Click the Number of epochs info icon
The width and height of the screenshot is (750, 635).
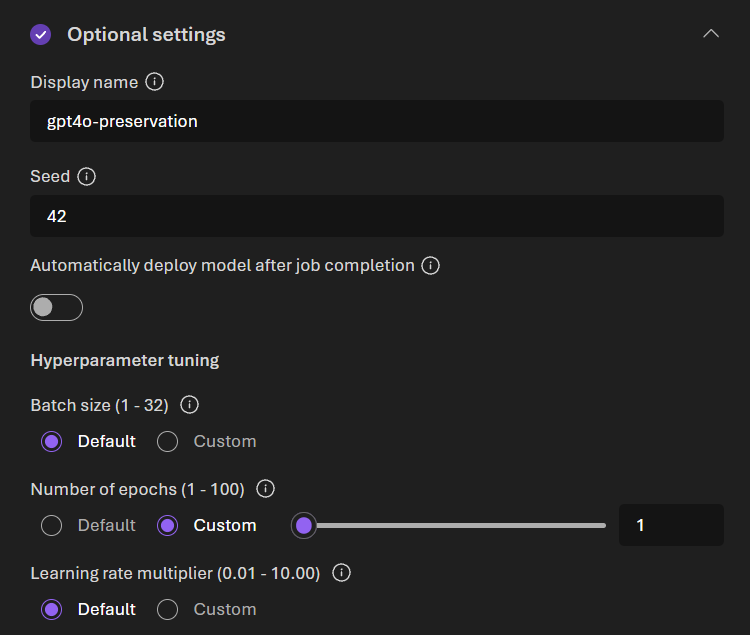[265, 489]
